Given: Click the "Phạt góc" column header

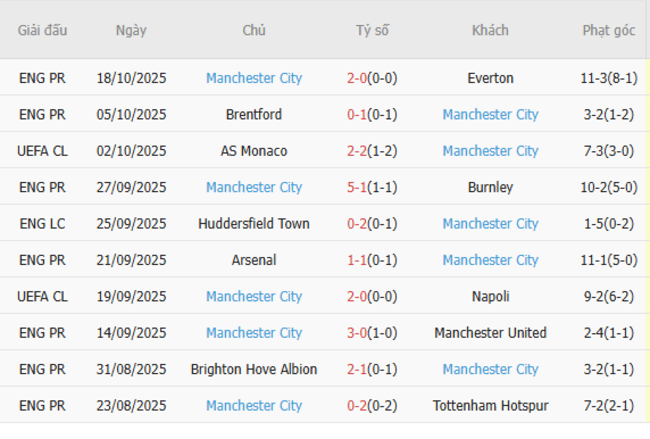Looking at the screenshot, I should click(x=609, y=30).
